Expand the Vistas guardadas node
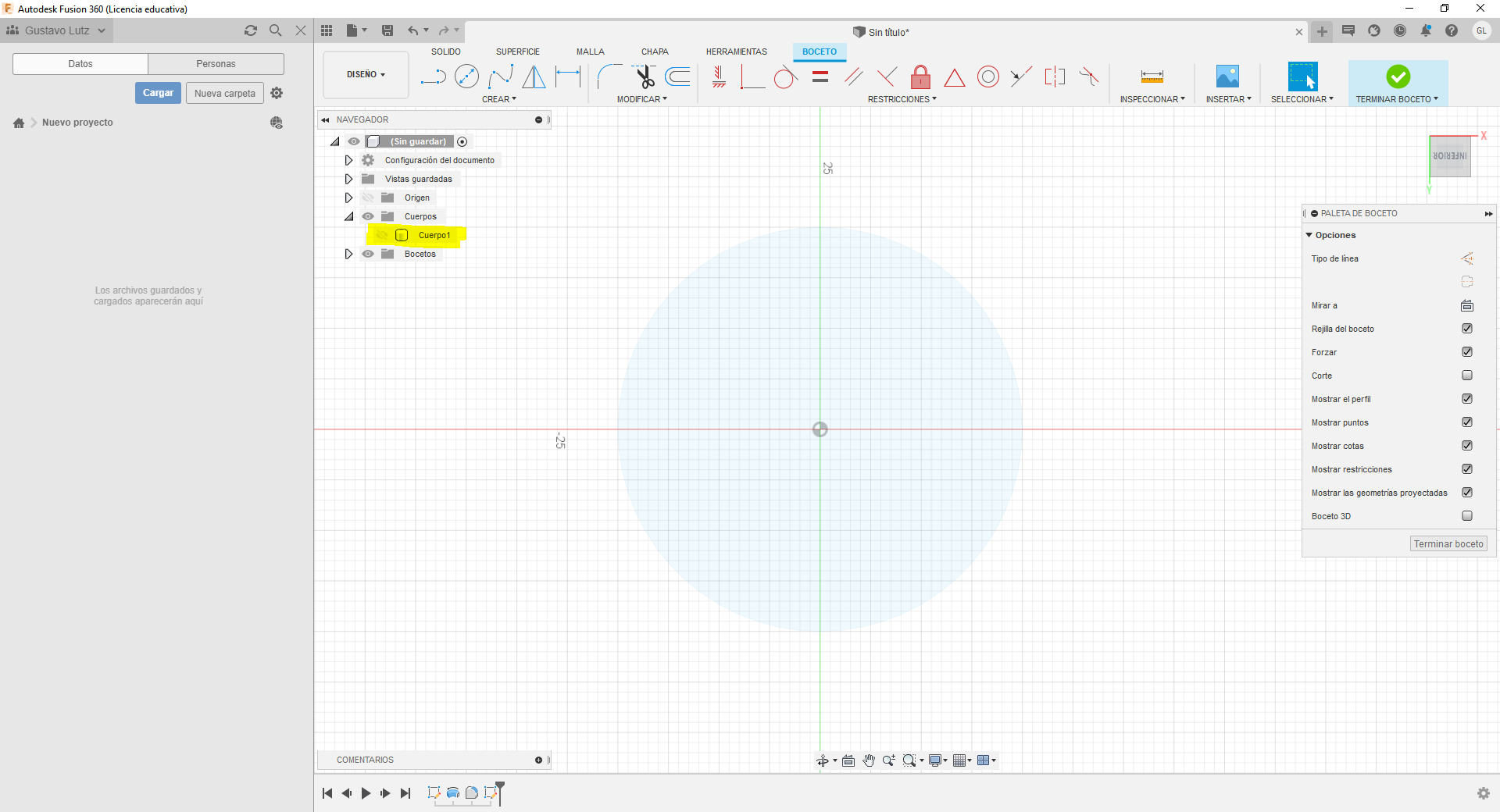 coord(348,179)
